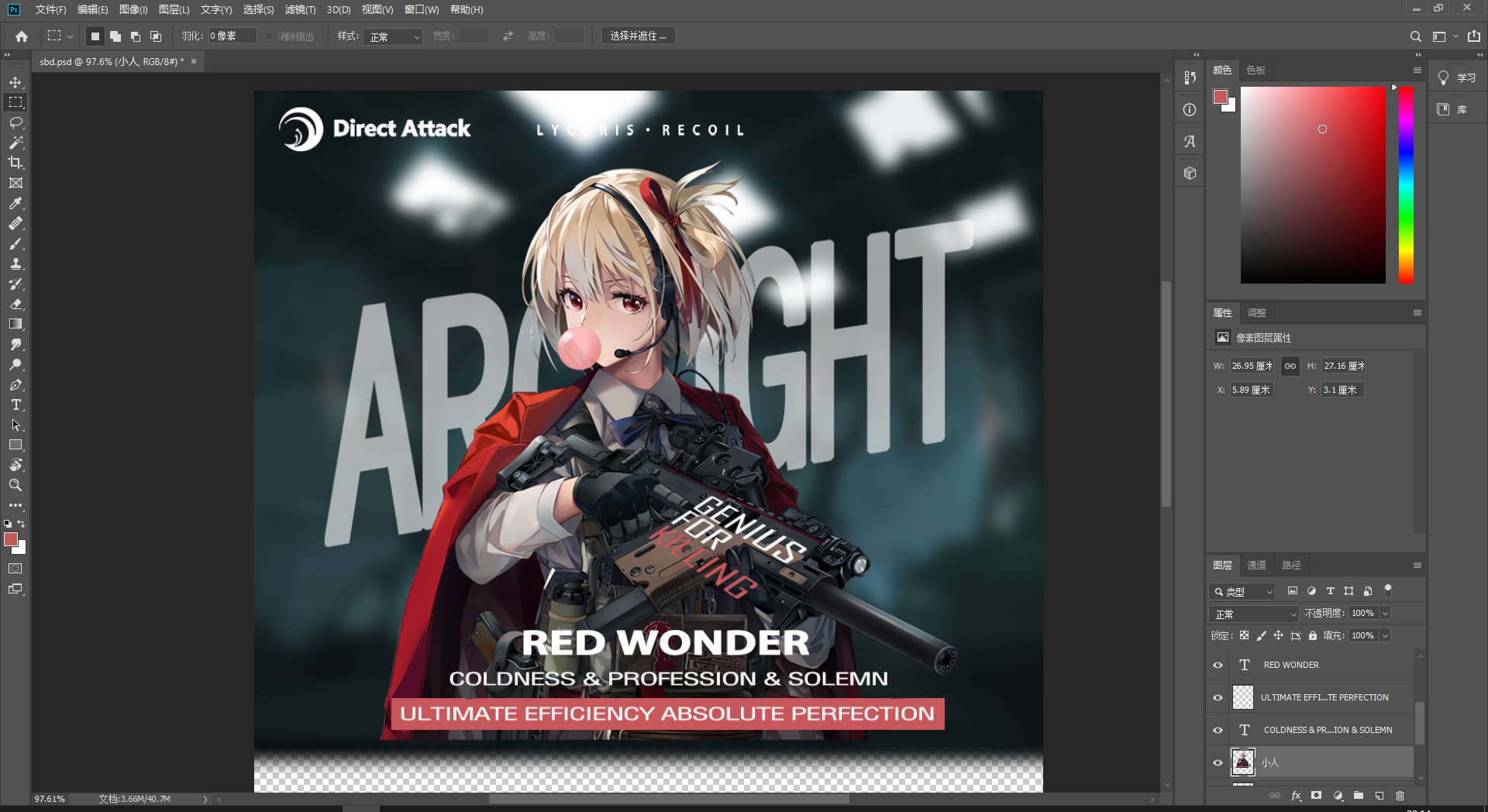Click the vertical hue spectrum slider

pos(1406,184)
